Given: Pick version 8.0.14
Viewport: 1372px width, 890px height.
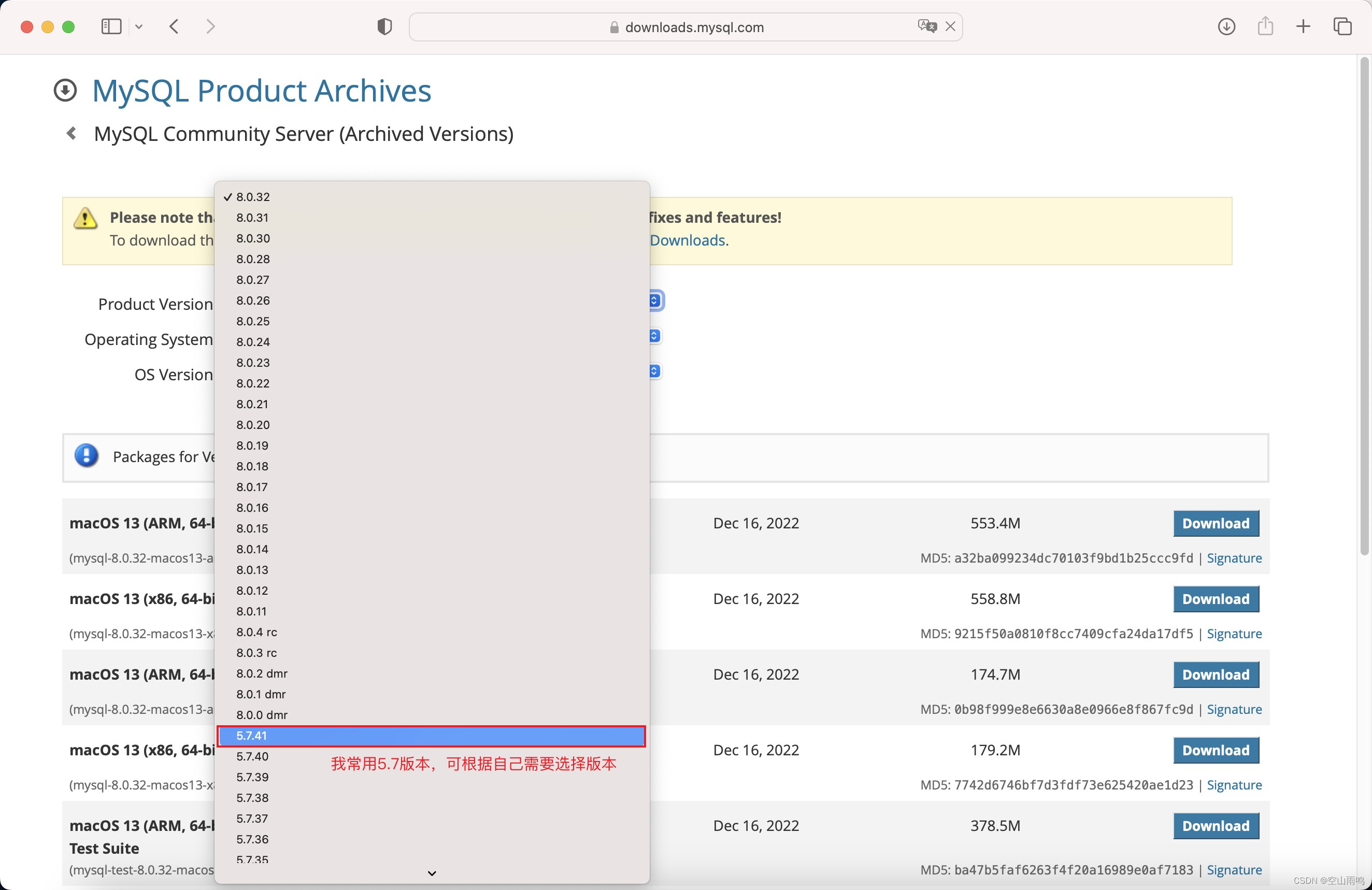Looking at the screenshot, I should pyautogui.click(x=432, y=550).
